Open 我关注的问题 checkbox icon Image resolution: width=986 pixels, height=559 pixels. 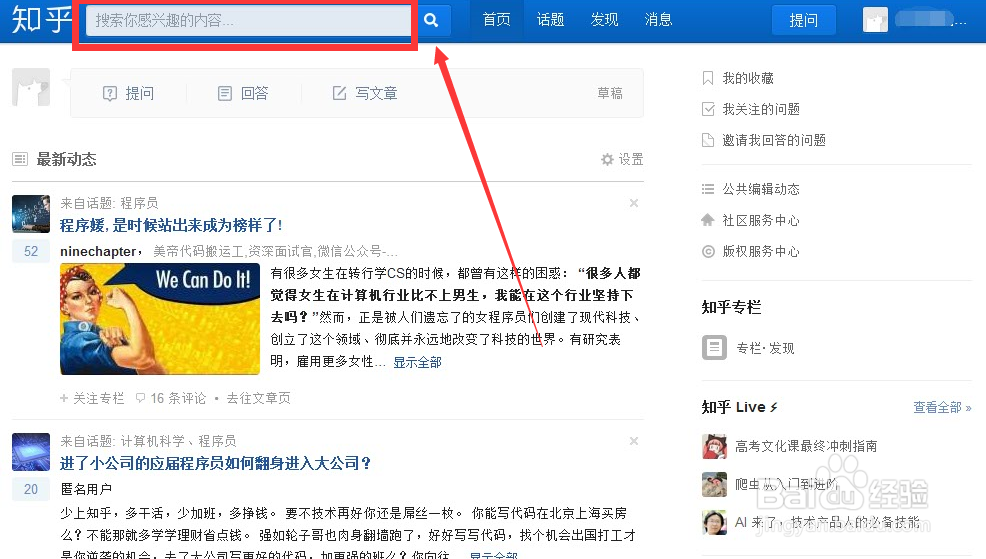click(708, 109)
